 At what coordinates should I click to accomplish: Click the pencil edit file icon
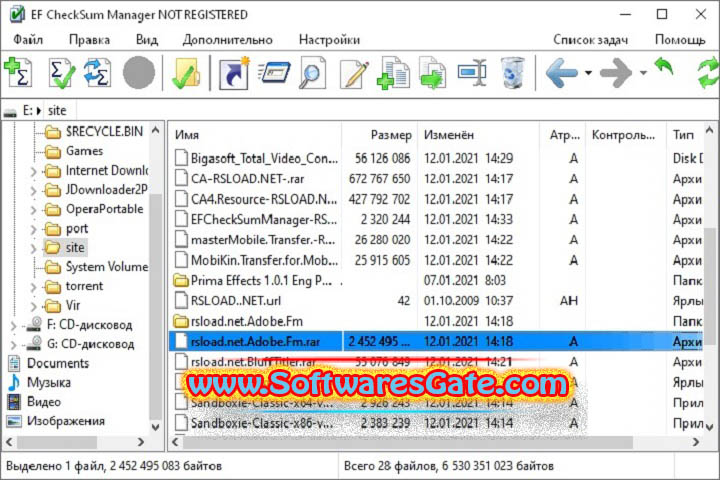pos(354,72)
